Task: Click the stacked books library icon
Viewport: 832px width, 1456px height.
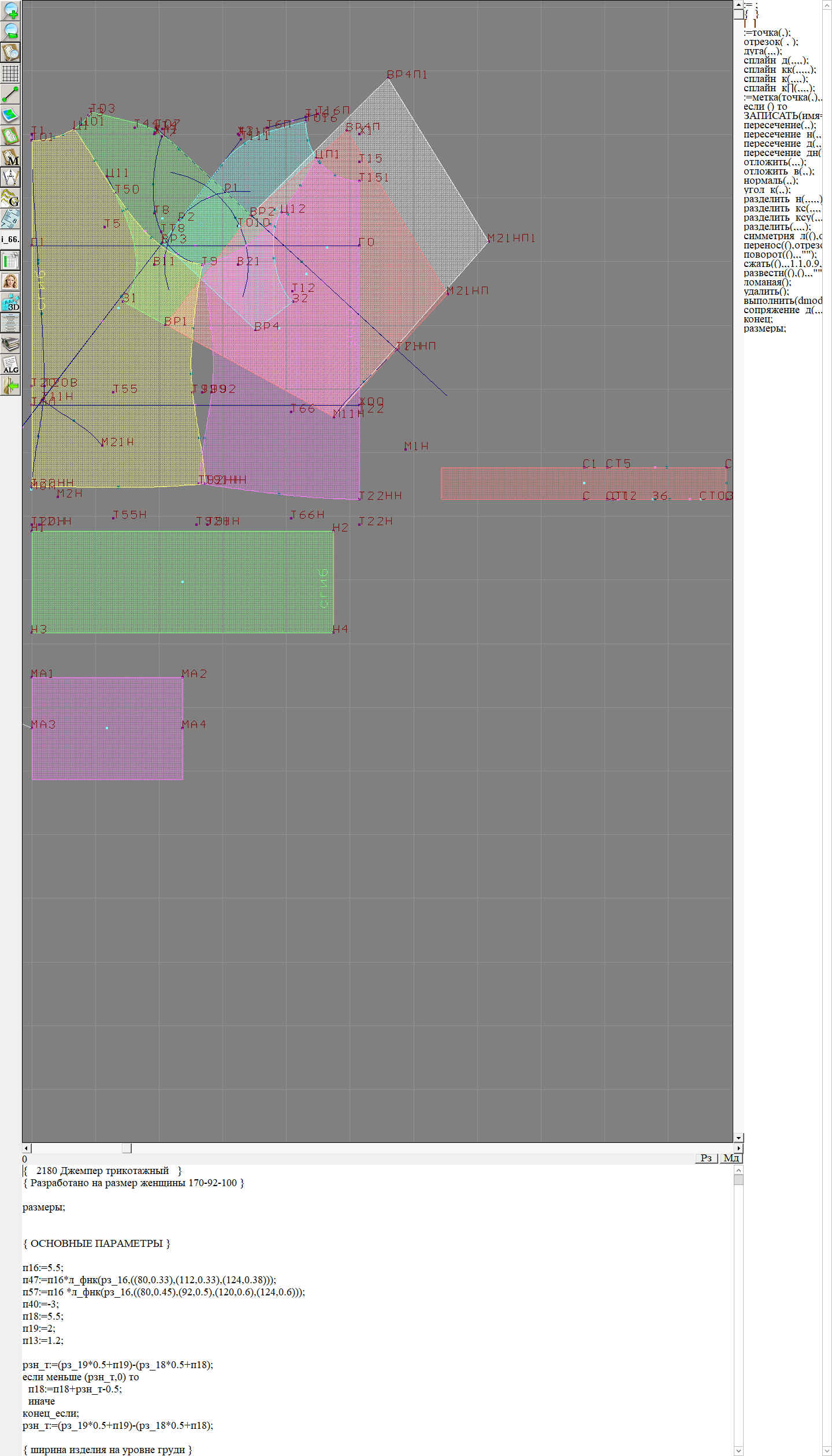Action: click(x=10, y=344)
